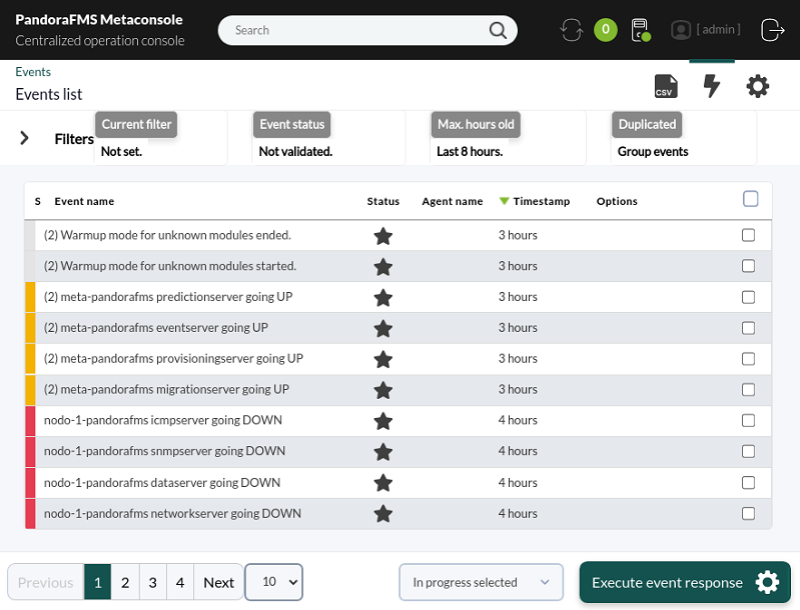Open the In progress selected dropdown

[x=481, y=582]
